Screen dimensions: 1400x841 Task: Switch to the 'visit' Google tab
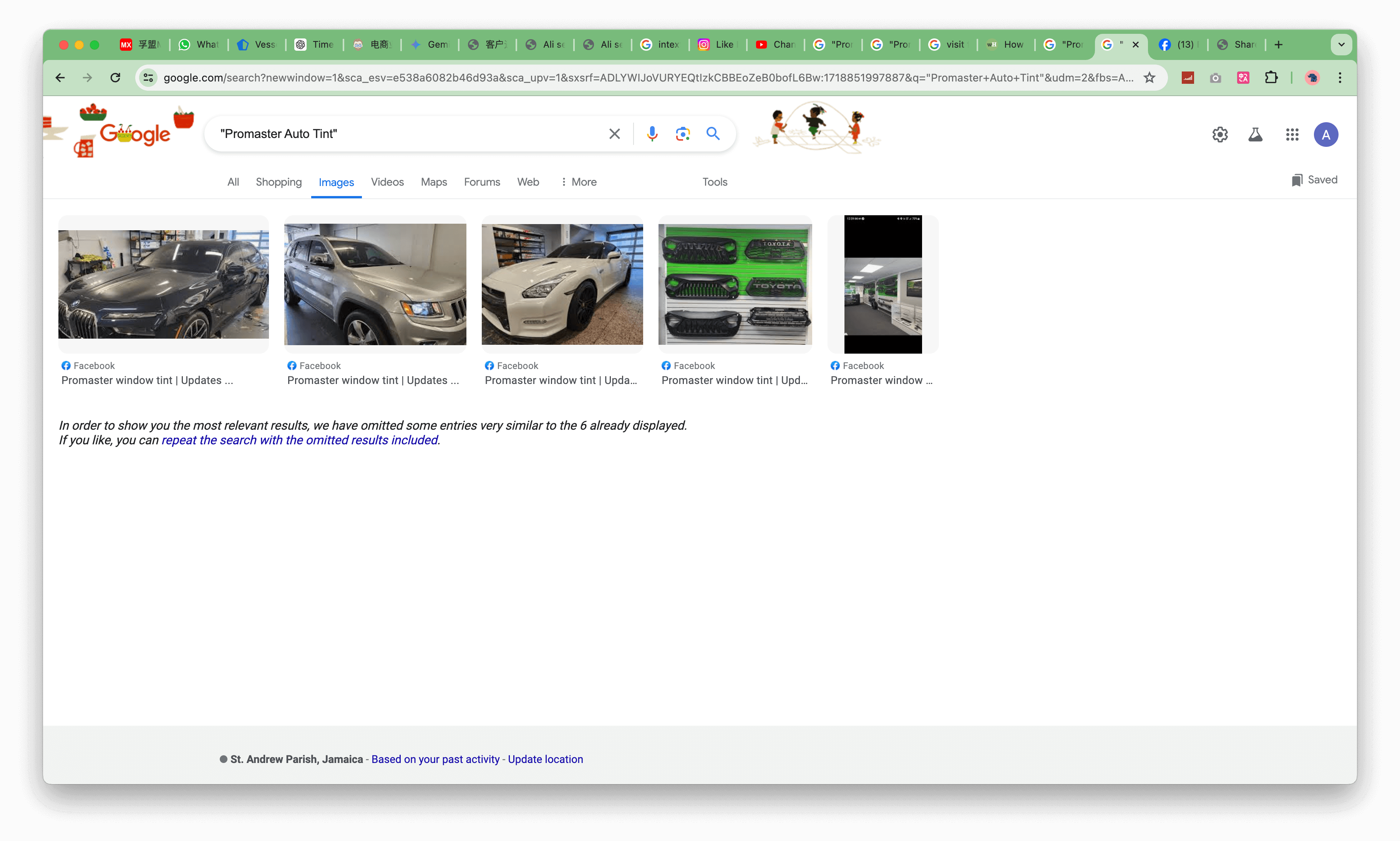click(x=947, y=44)
